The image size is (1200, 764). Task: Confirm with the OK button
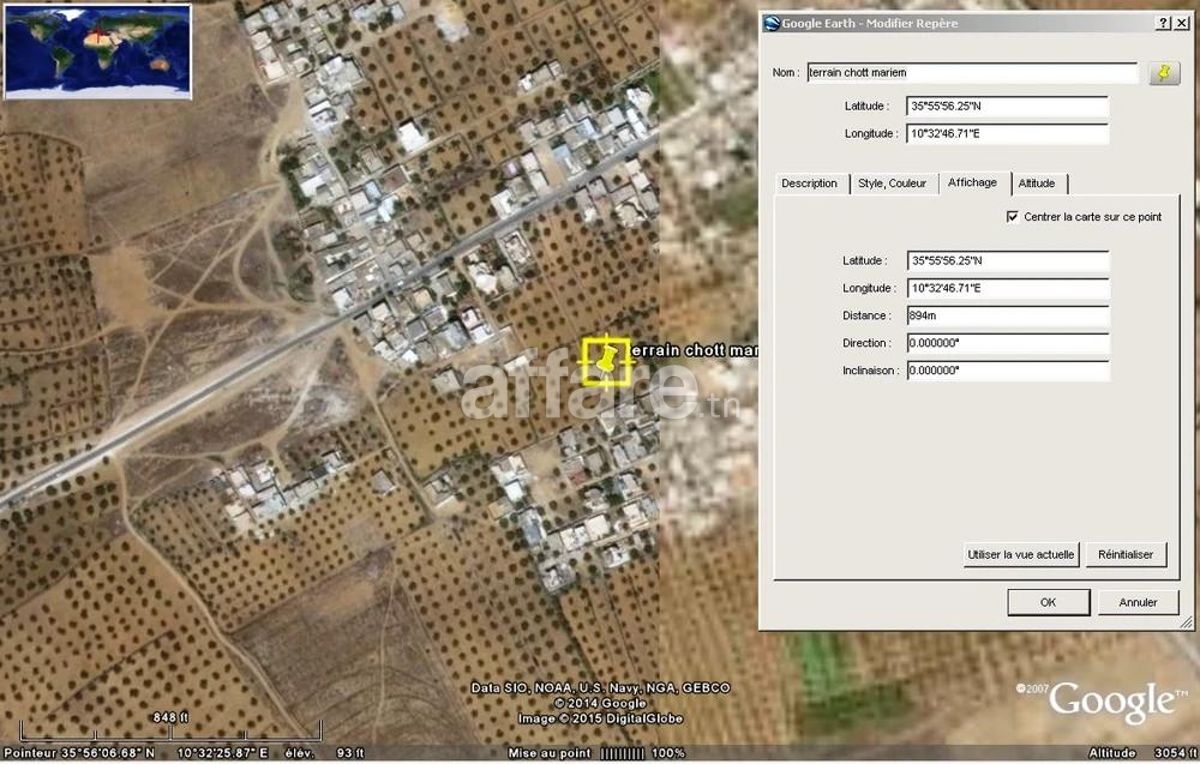(1048, 602)
